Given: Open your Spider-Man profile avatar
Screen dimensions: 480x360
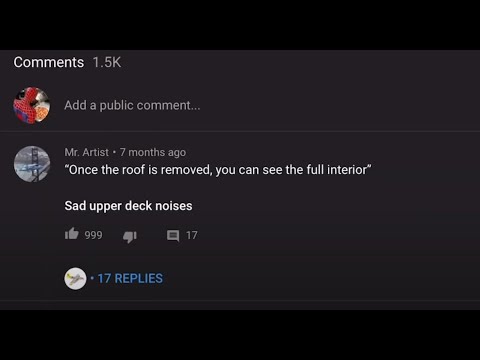Looking at the screenshot, I should click(32, 105).
